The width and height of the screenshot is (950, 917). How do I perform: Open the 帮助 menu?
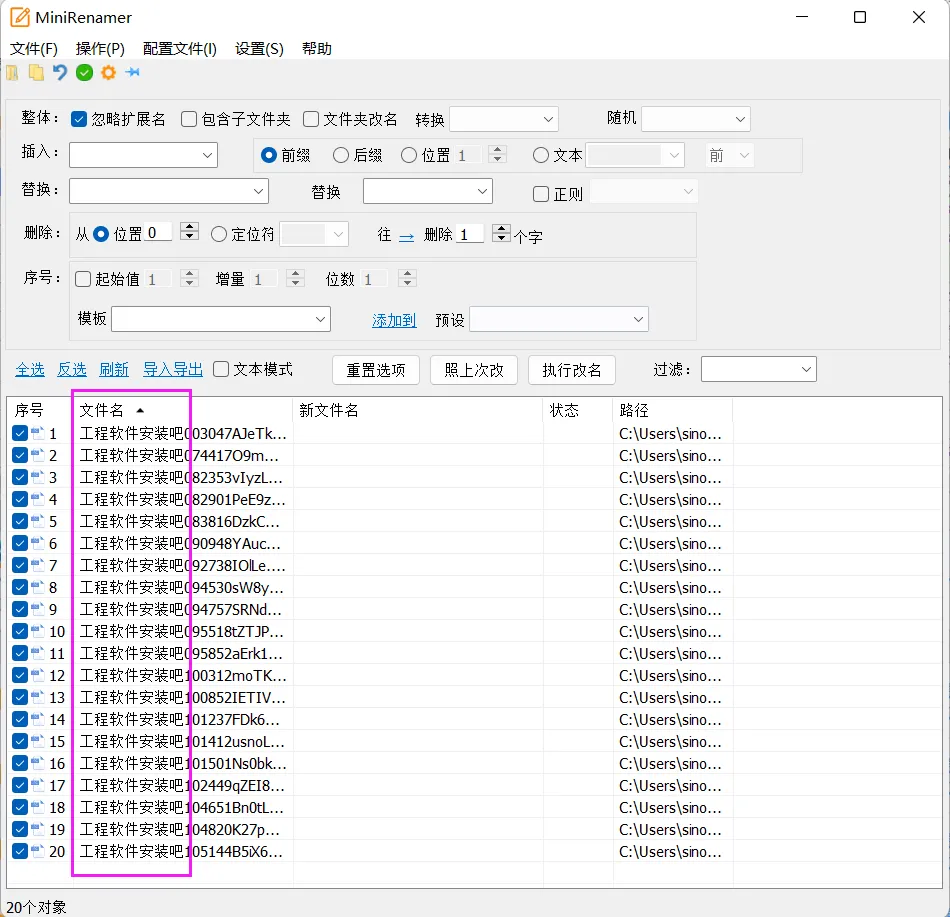(317, 48)
